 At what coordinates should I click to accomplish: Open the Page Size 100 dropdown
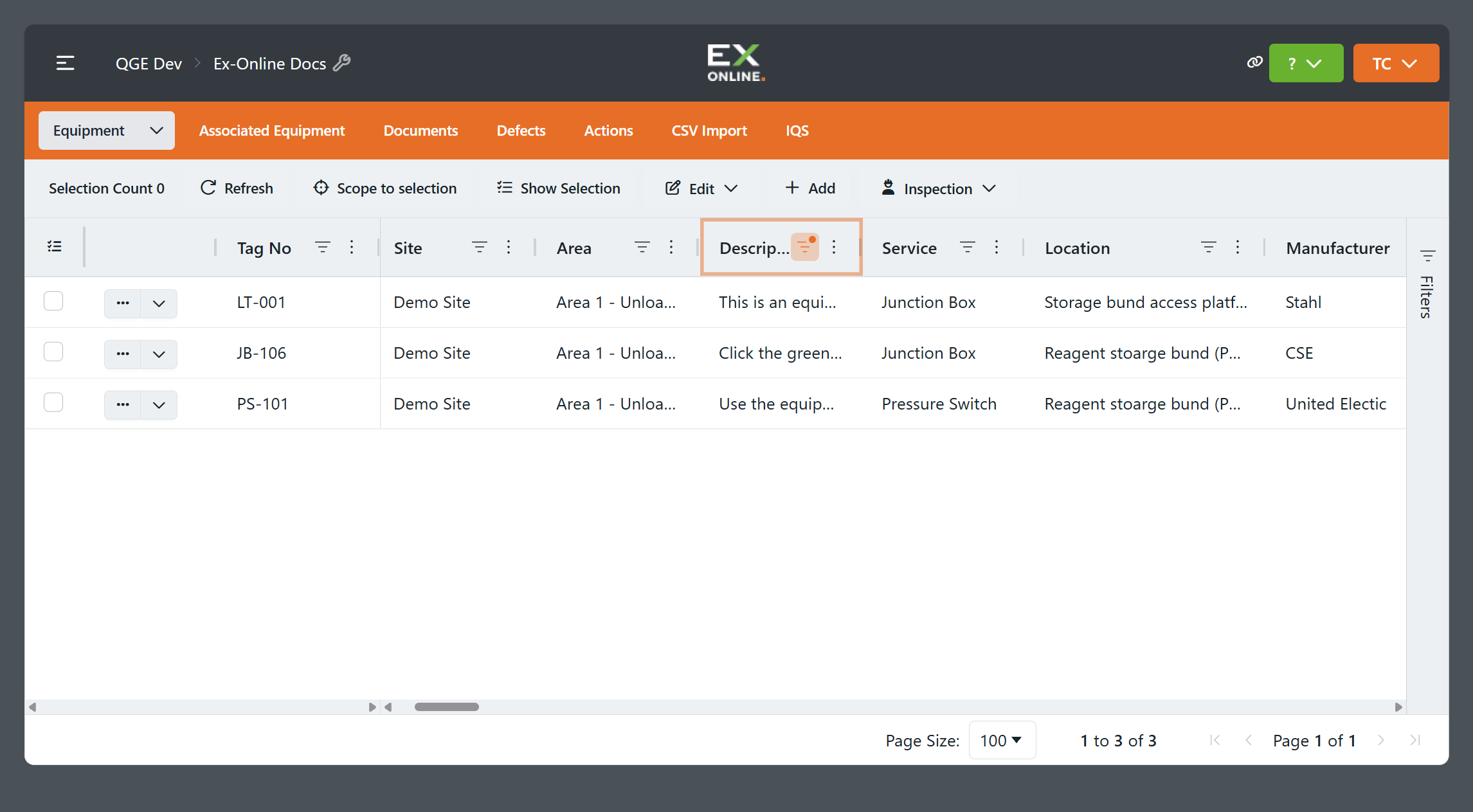click(x=1002, y=740)
